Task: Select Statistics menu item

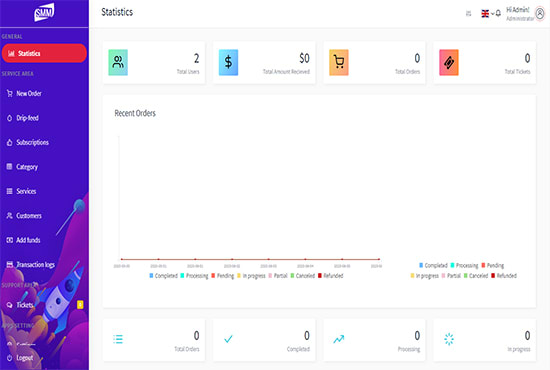Action: (44, 53)
